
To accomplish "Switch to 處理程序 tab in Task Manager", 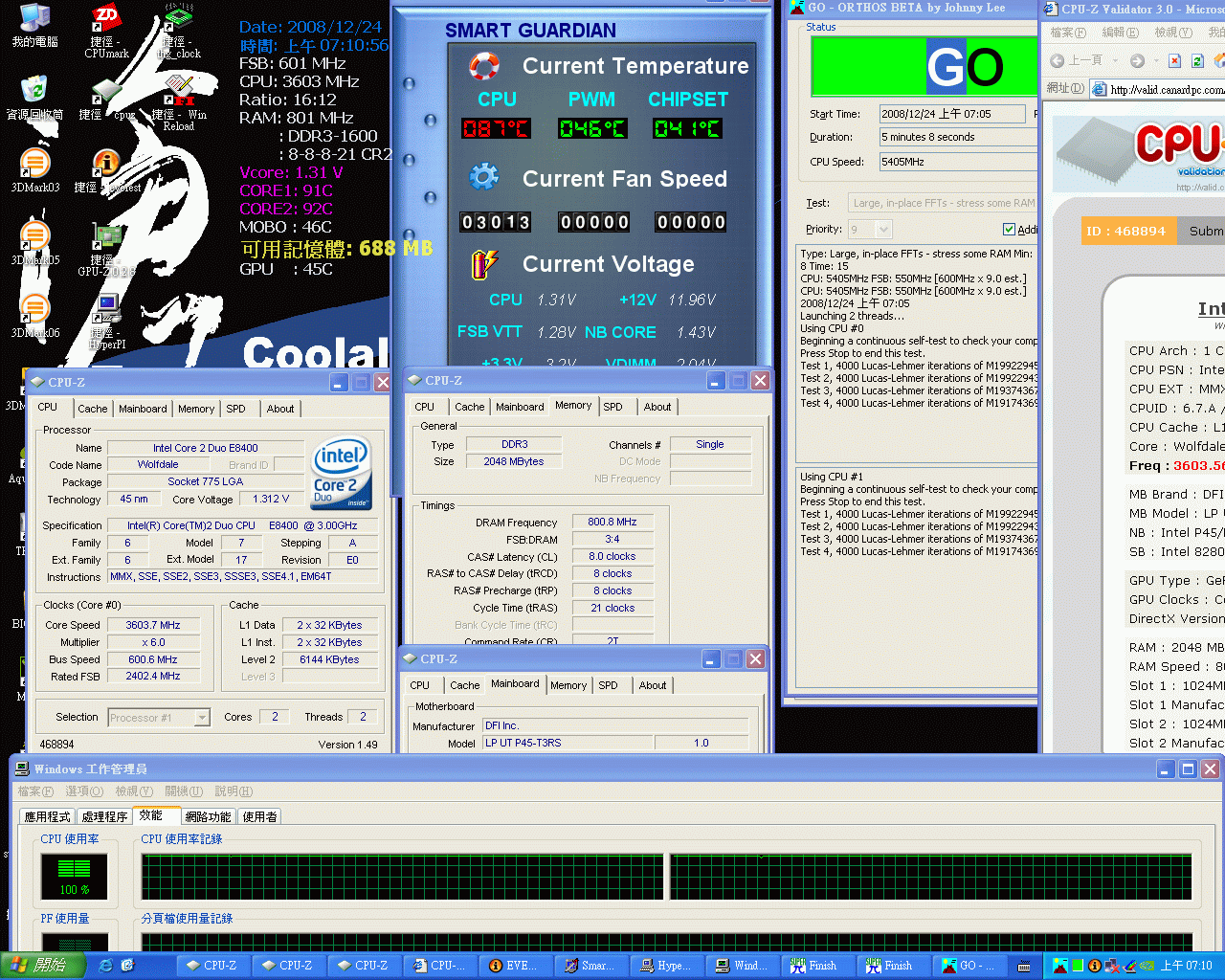I will 104,816.
